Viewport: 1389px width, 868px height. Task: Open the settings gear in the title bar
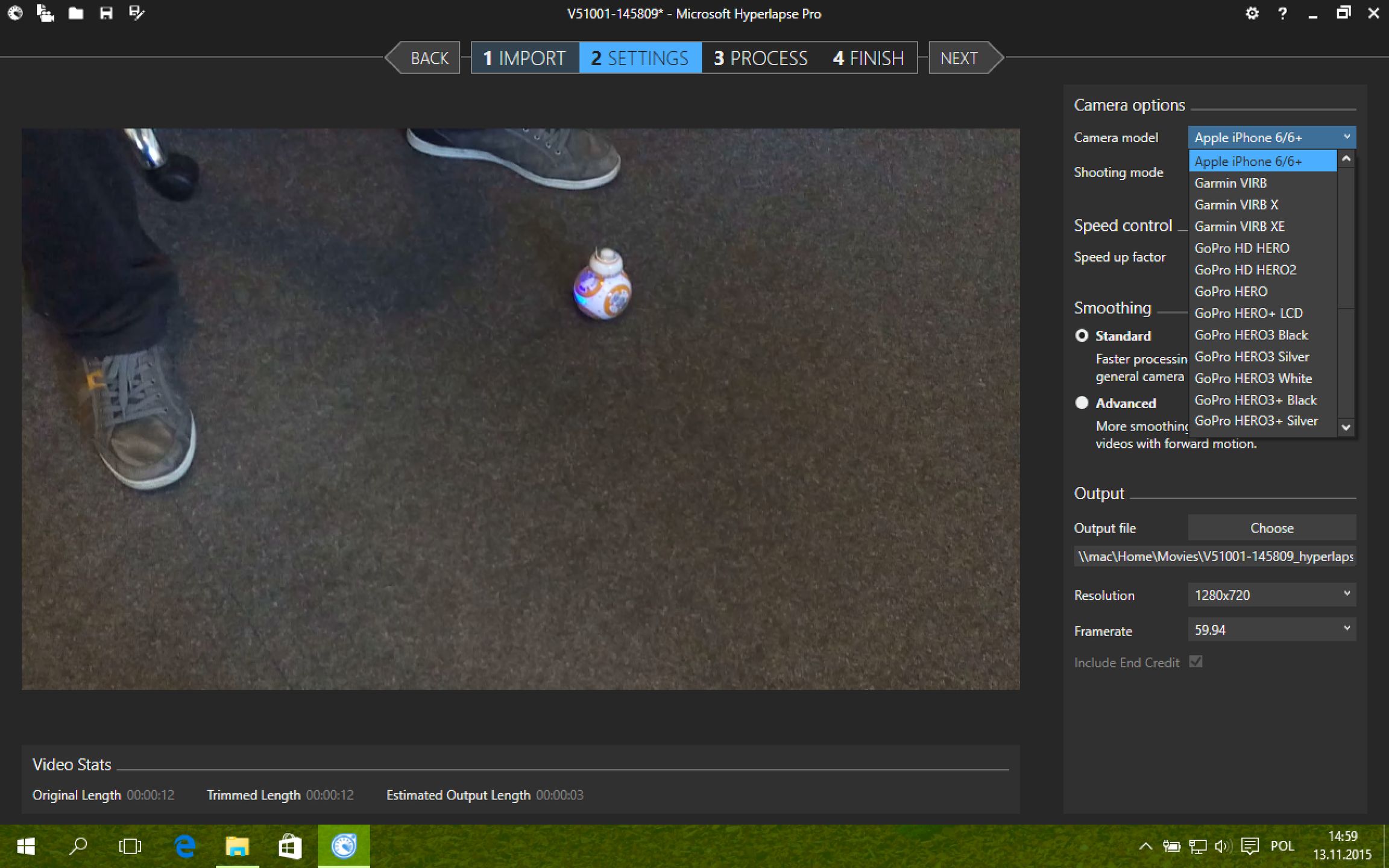pos(1252,13)
